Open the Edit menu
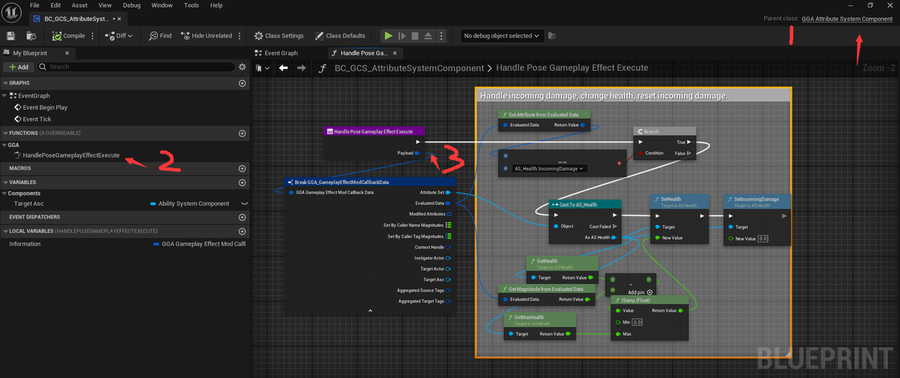900x378 pixels. 55,5
